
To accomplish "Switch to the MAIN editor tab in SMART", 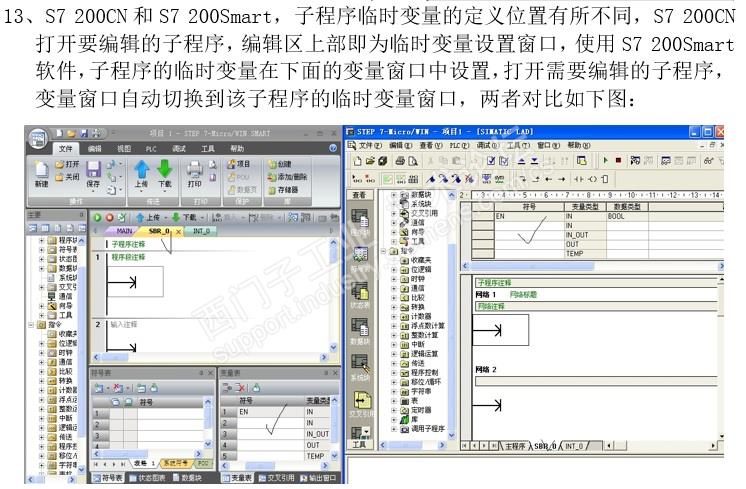I will [124, 231].
